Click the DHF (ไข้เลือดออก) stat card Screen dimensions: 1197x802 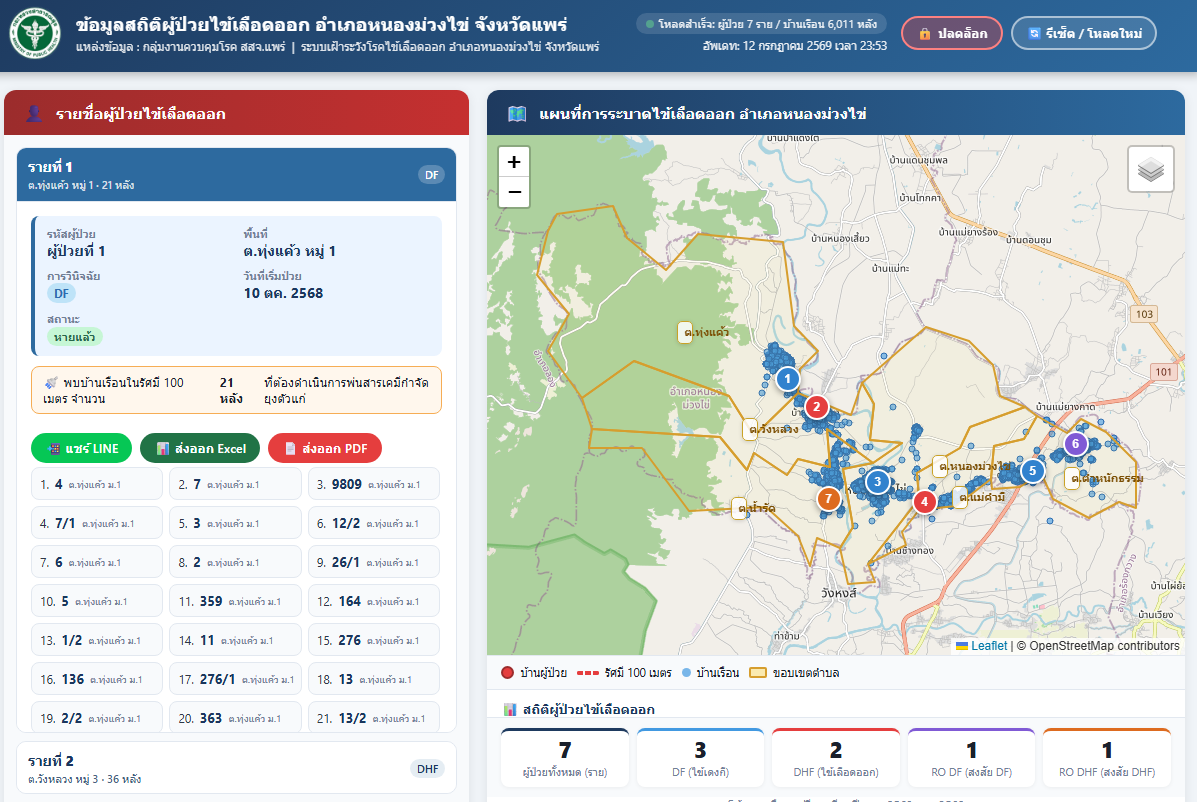[836, 758]
